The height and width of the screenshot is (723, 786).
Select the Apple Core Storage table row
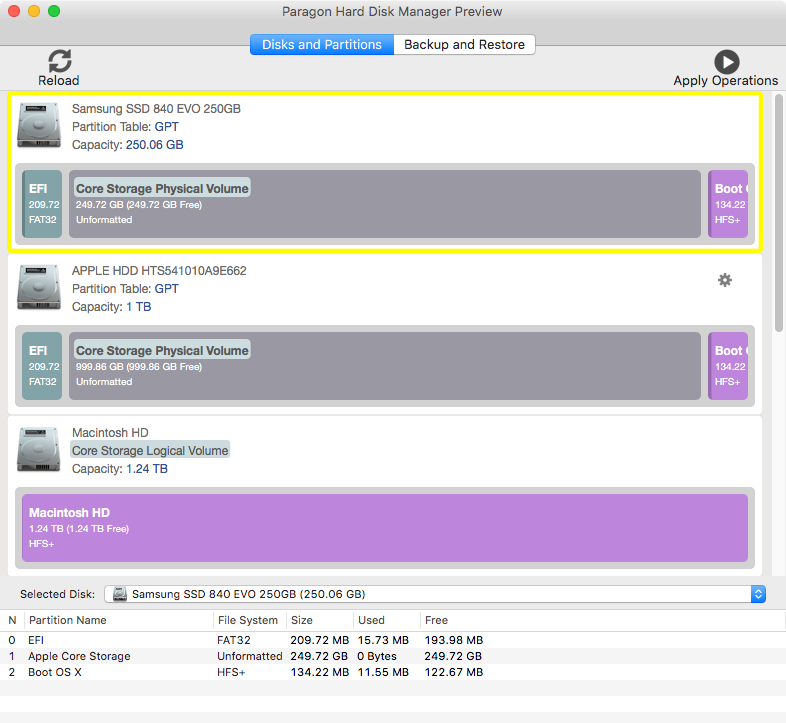(393, 656)
